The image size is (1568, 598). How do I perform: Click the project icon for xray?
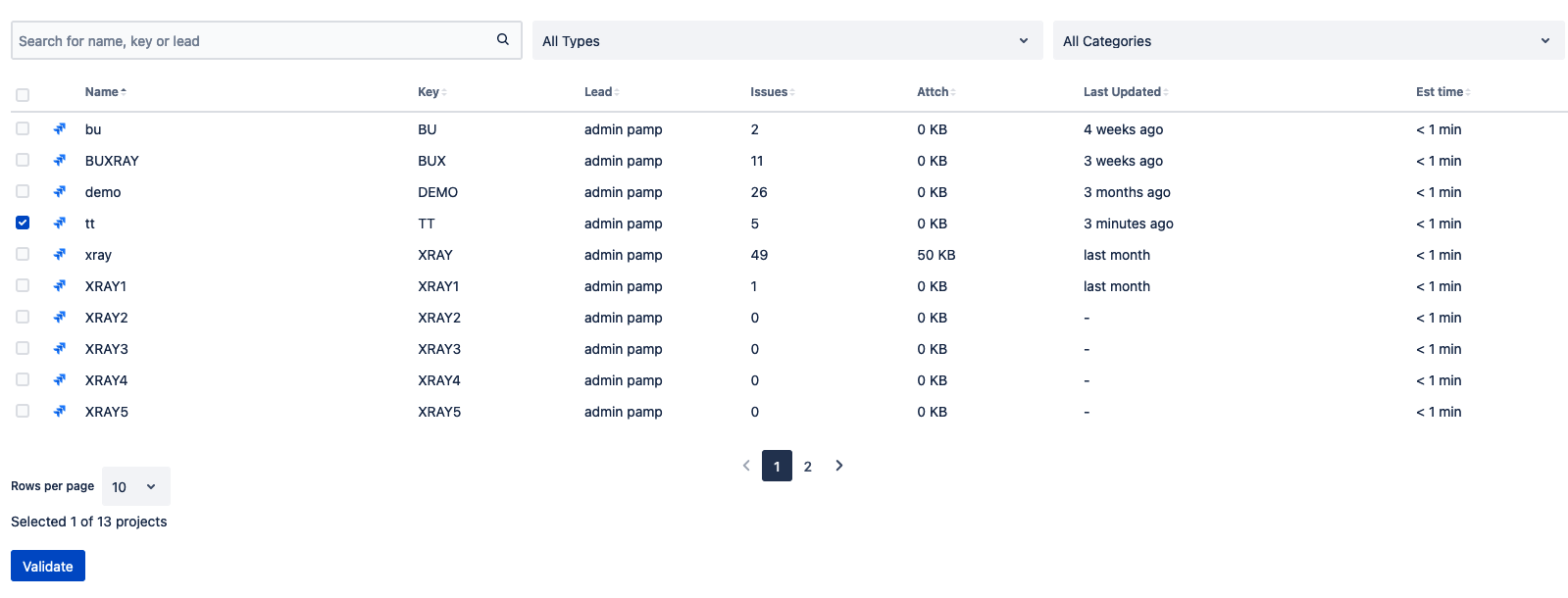tap(60, 255)
